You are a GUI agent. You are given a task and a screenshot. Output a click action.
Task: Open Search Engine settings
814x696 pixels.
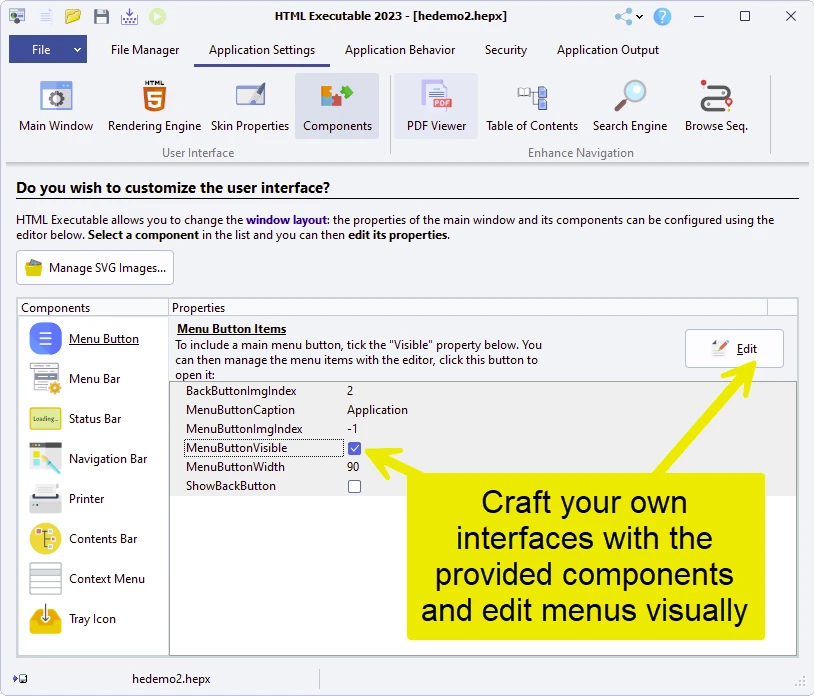click(x=629, y=105)
